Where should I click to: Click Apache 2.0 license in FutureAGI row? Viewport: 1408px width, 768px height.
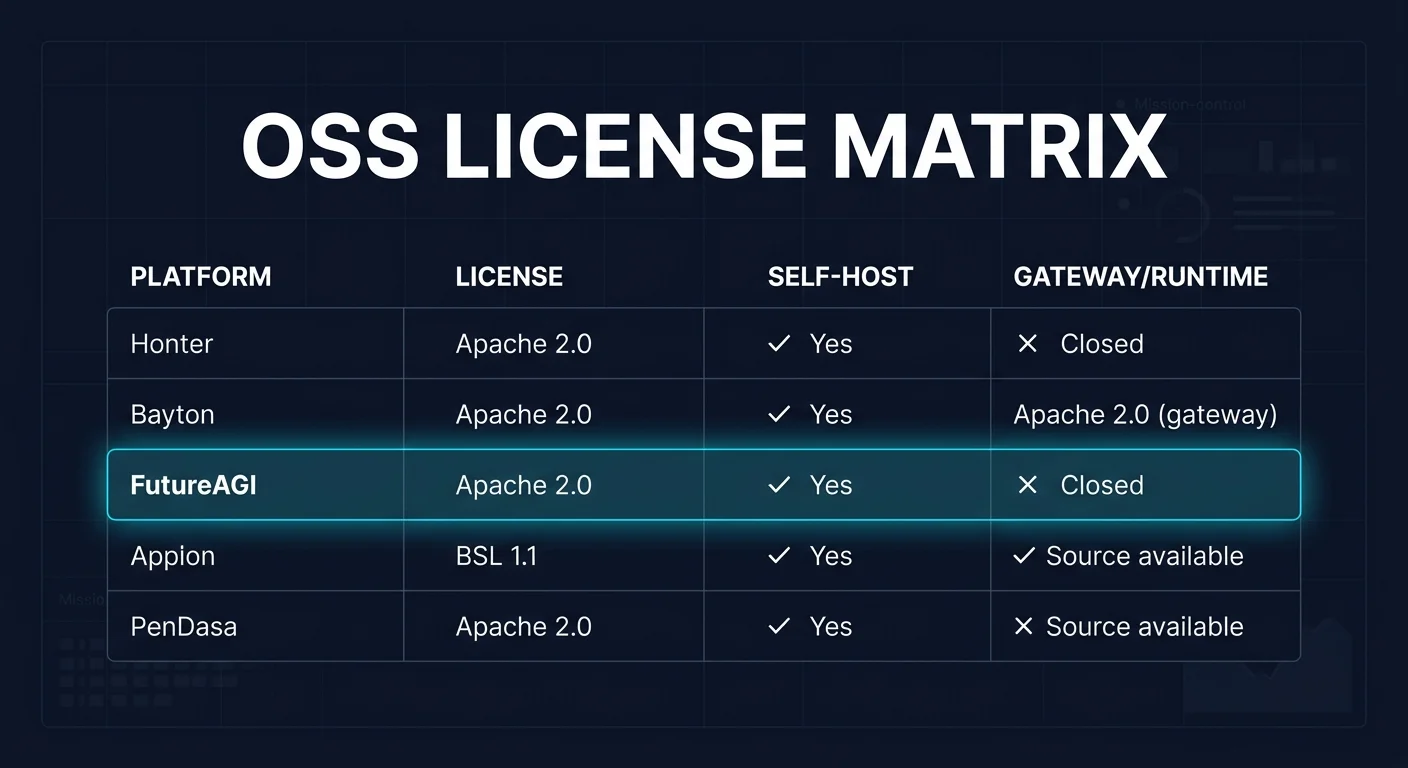(524, 485)
